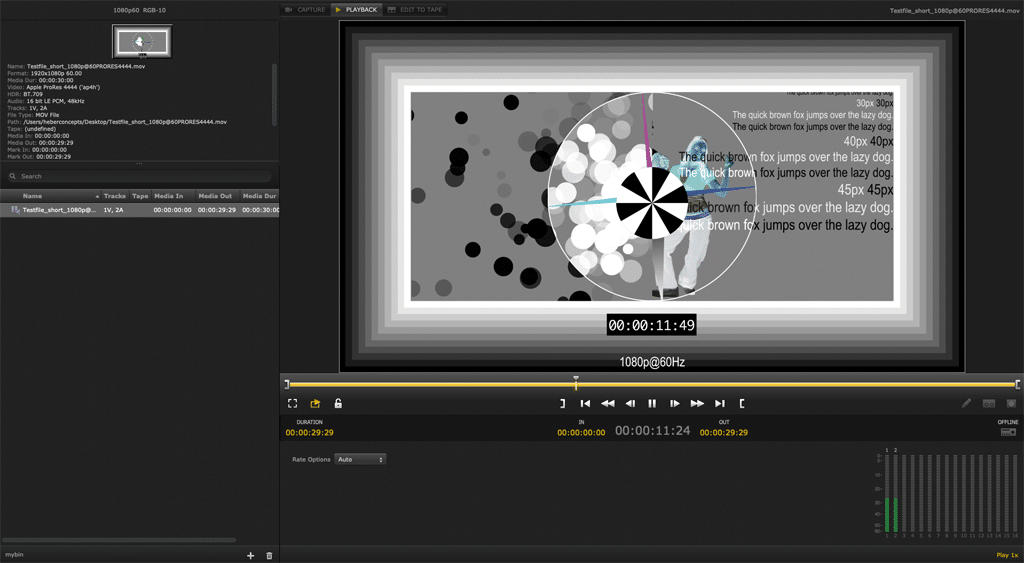Screen dimensions: 1024x563
Task: Jump to the end of the clip
Action: tap(720, 403)
